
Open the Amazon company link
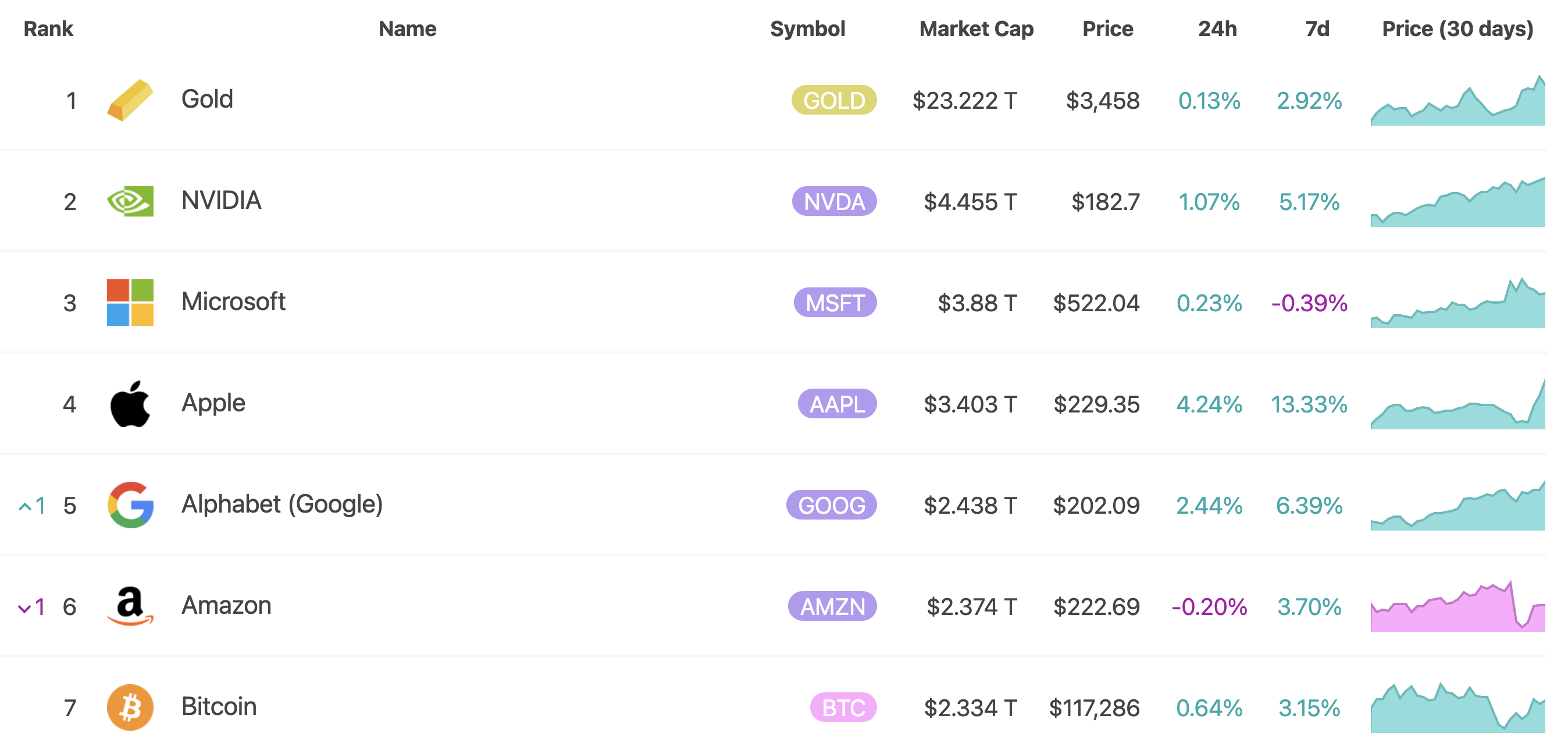pyautogui.click(x=226, y=606)
